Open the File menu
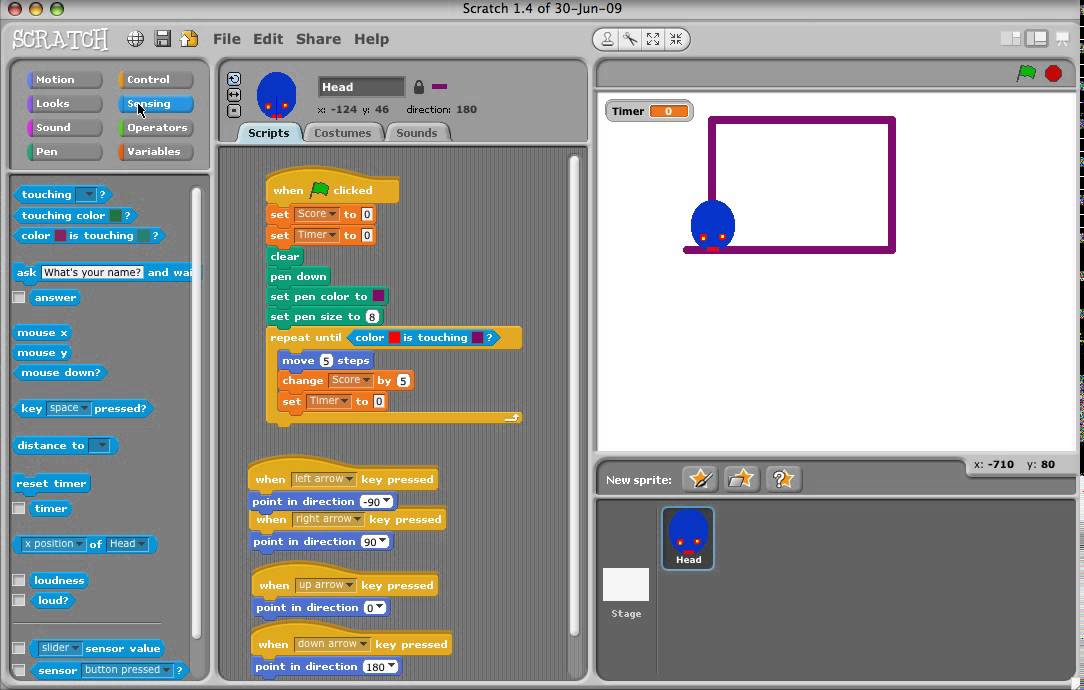The height and width of the screenshot is (690, 1084). 227,39
